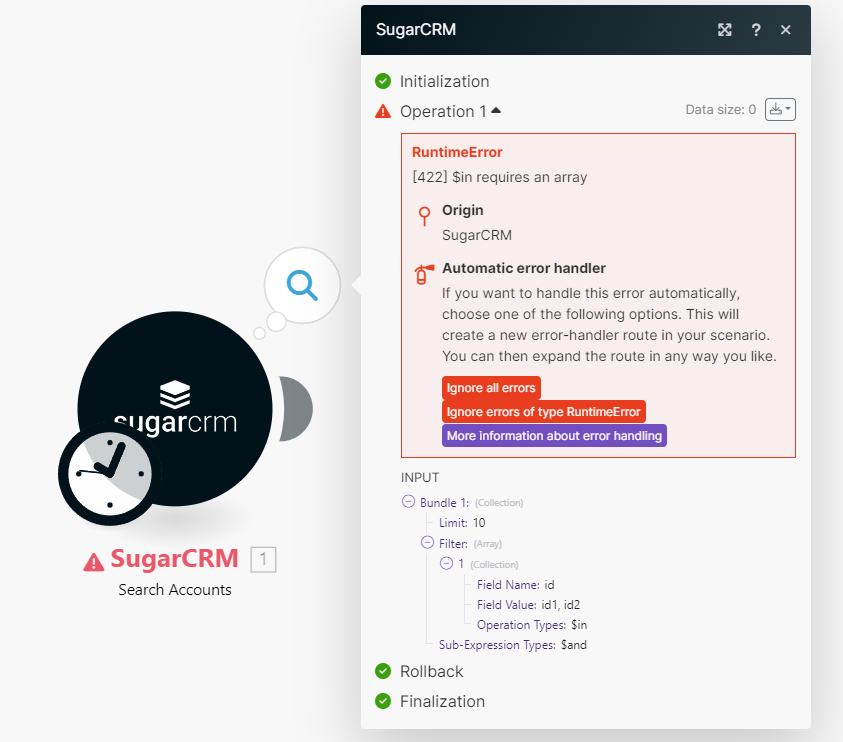The image size is (843, 742).
Task: Click the 'Data size: 0' text
Action: click(x=720, y=110)
